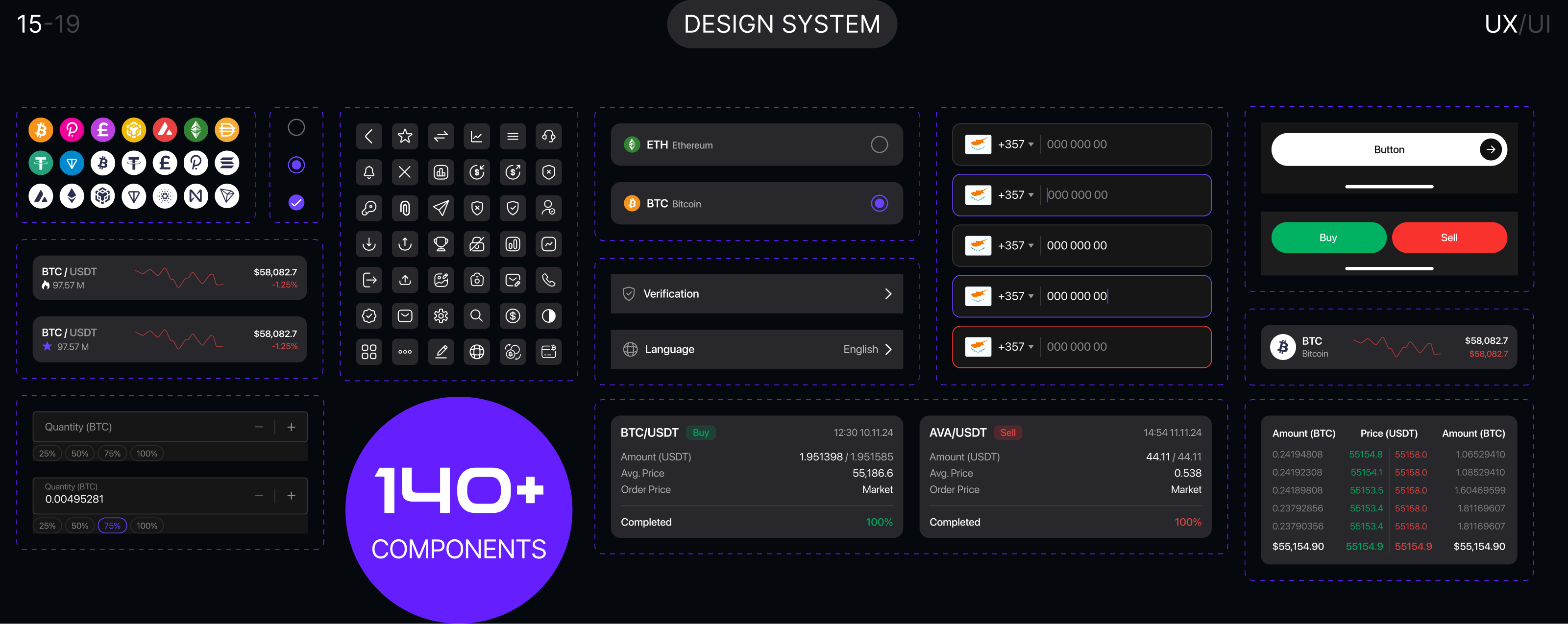Click the headset support icon

(548, 137)
